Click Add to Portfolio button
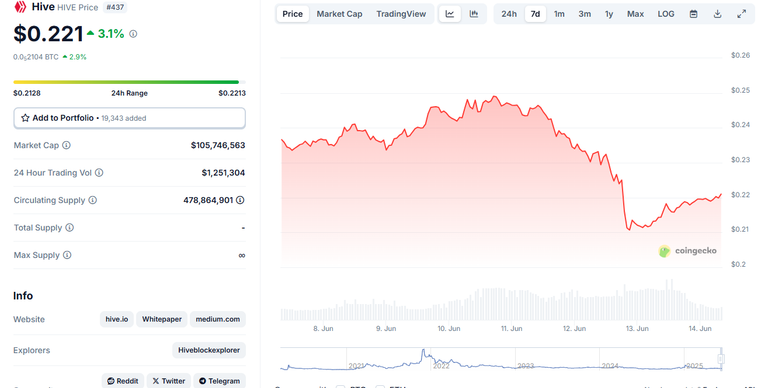The width and height of the screenshot is (768, 388). tap(129, 118)
